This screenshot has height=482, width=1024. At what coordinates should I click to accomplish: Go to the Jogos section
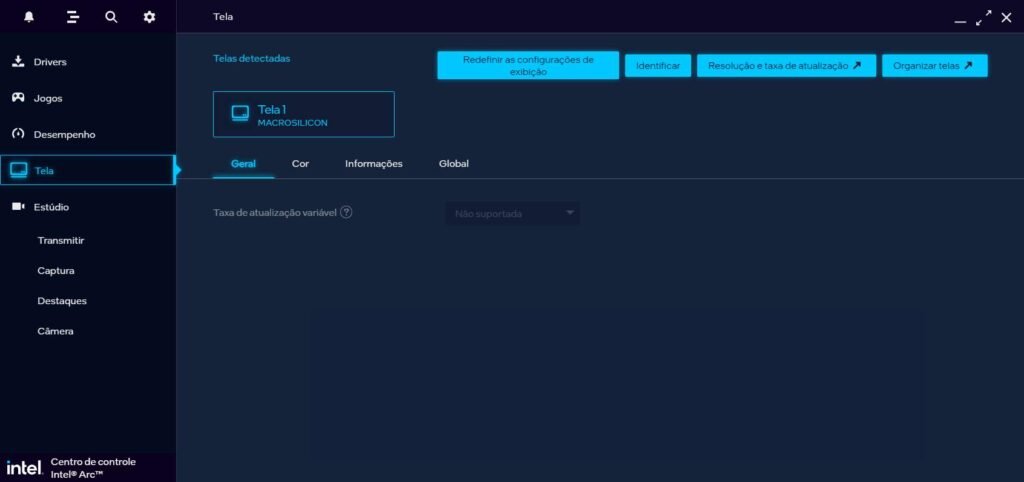tap(48, 98)
